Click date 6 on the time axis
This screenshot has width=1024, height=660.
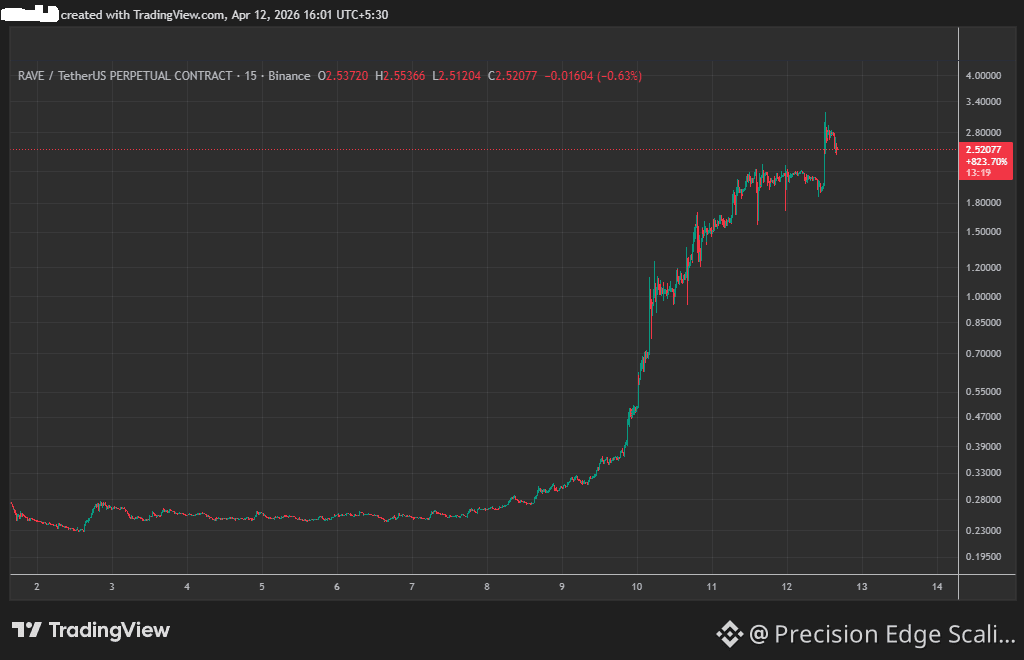[x=337, y=587]
